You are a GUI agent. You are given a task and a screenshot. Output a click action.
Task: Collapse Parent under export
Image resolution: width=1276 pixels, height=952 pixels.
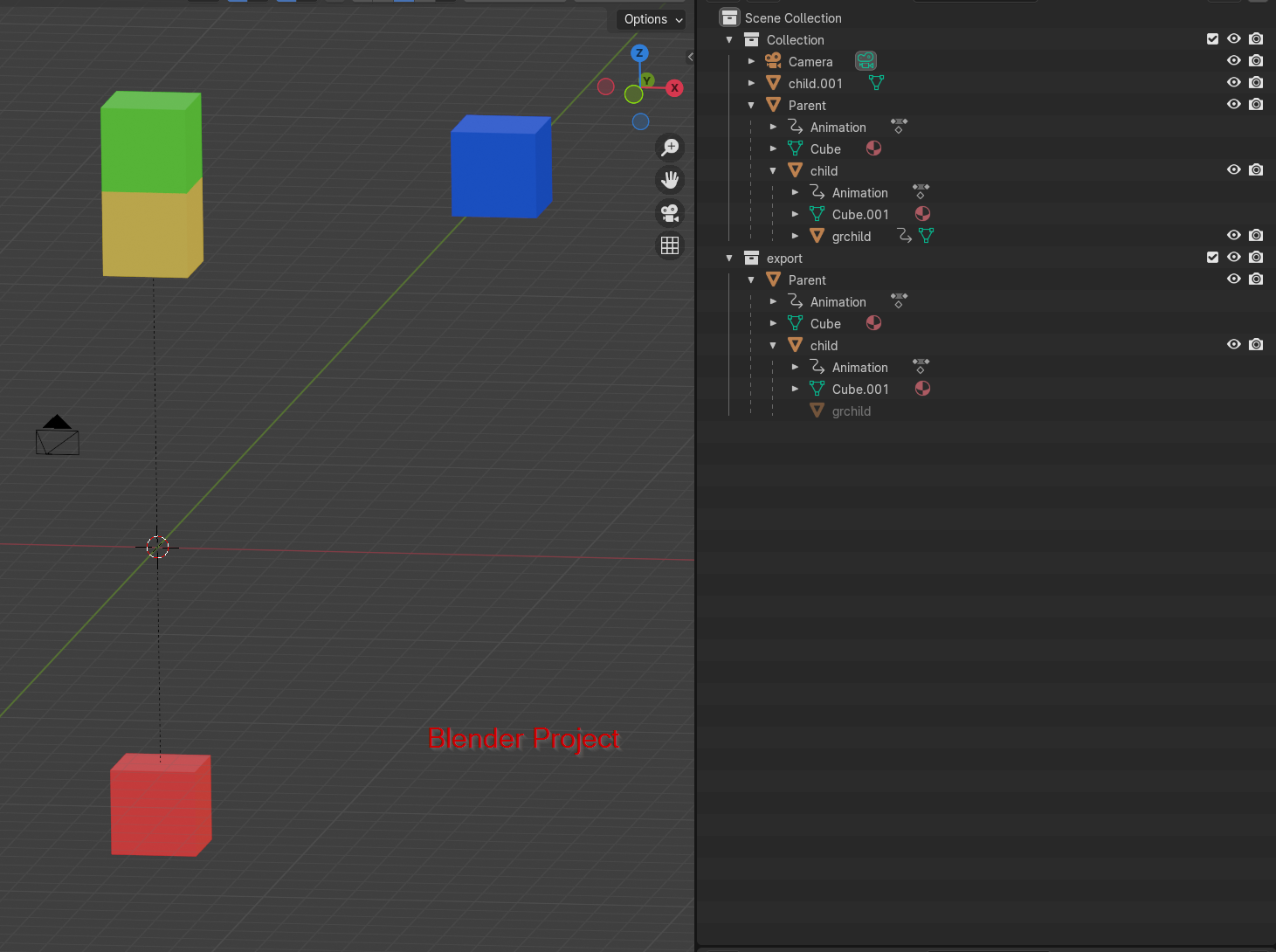751,279
